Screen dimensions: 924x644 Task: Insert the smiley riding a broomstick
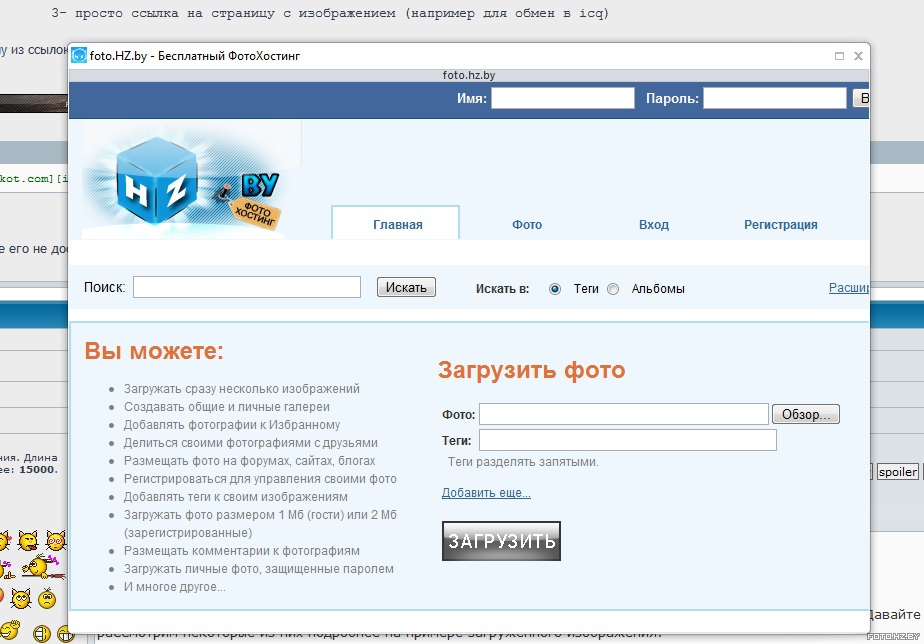43,567
